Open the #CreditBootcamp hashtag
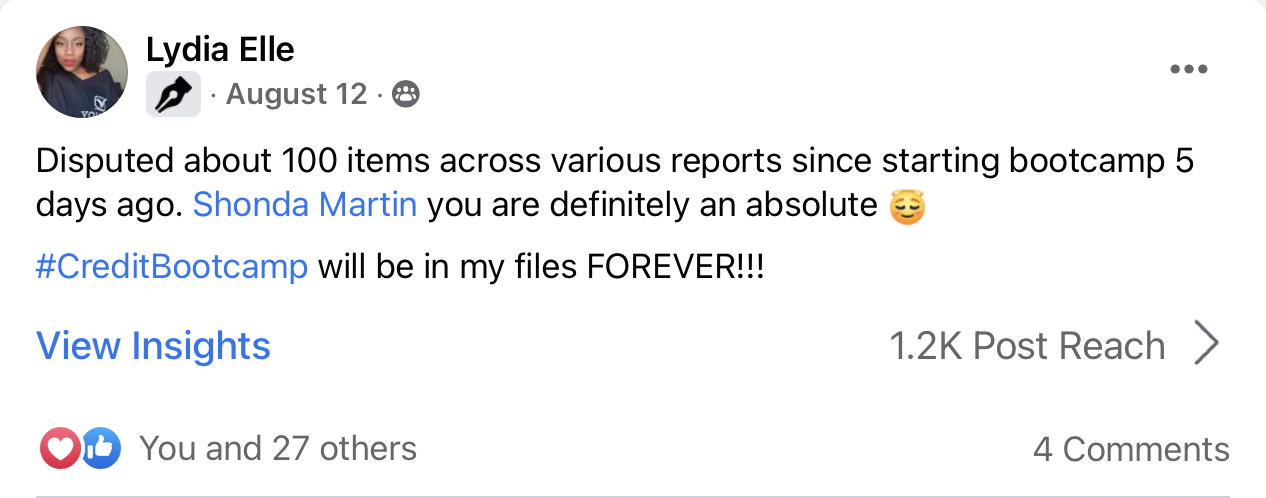The image size is (1266, 498). (x=171, y=269)
